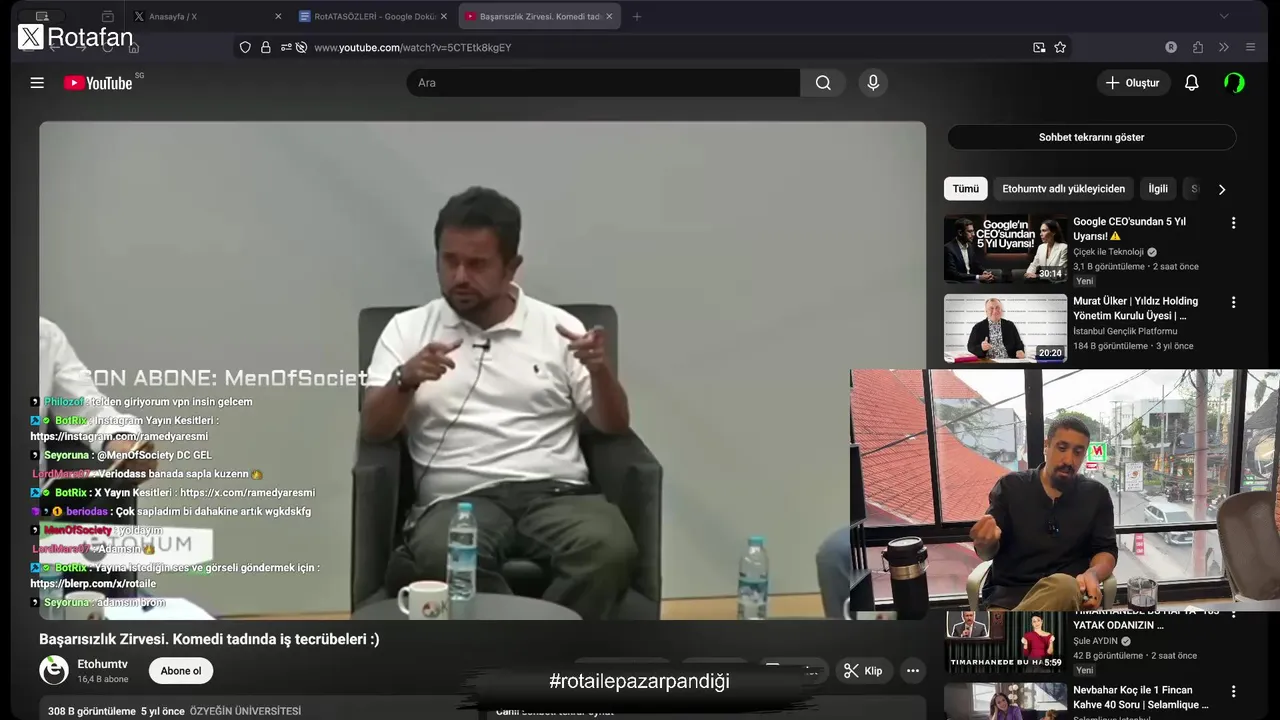Open picture-in-picture from the address bar

click(x=1039, y=47)
